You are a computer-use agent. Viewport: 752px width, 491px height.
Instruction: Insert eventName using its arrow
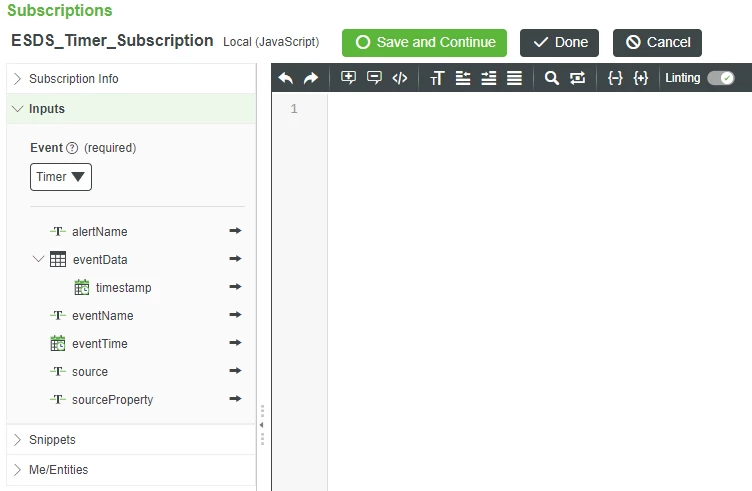pyautogui.click(x=235, y=315)
